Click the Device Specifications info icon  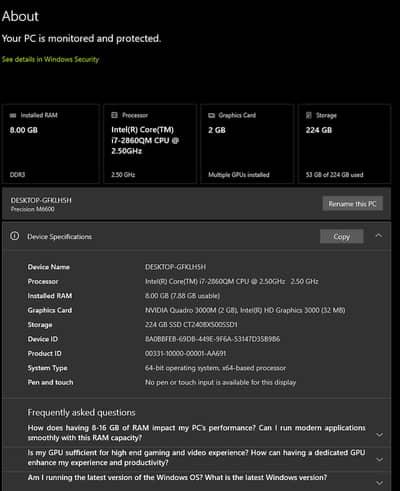[x=14, y=236]
